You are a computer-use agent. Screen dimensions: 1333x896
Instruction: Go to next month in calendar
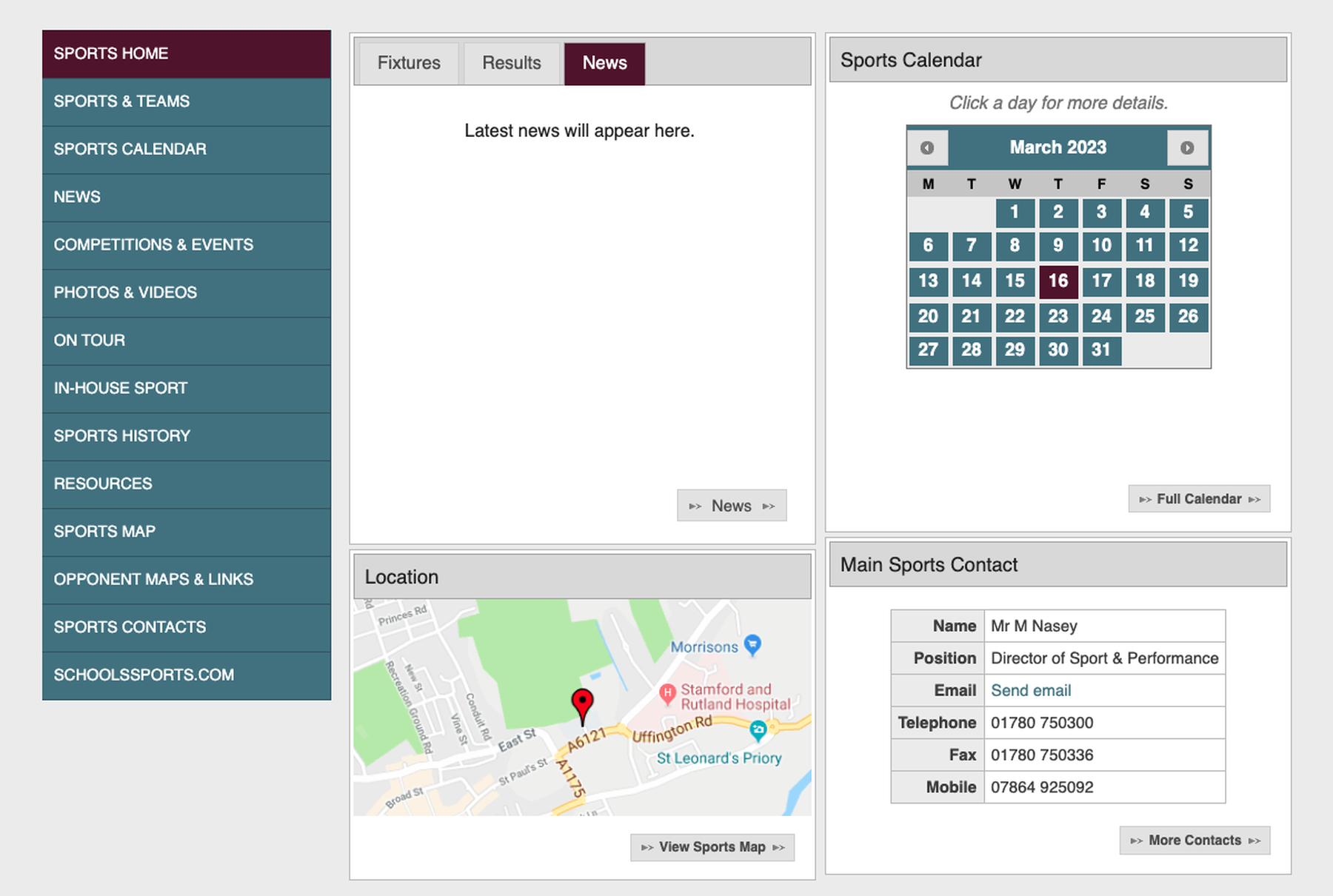click(x=1187, y=148)
